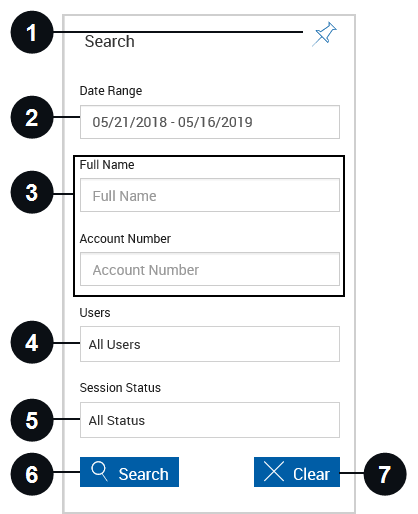Click the Users field label
418x514 pixels.
(95, 313)
